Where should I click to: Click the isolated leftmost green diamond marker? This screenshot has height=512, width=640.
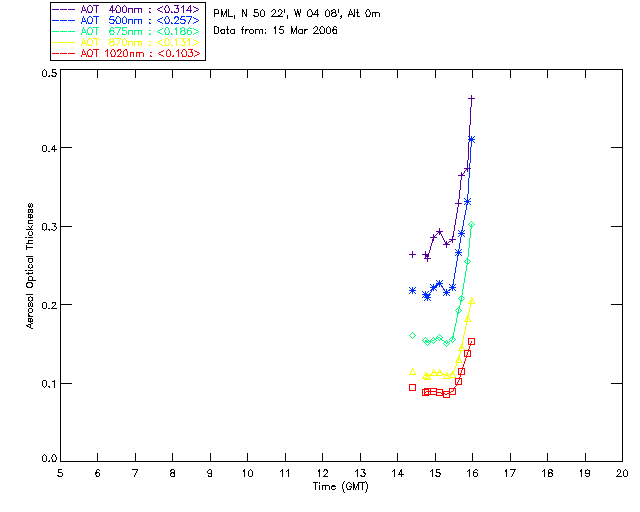(412, 336)
